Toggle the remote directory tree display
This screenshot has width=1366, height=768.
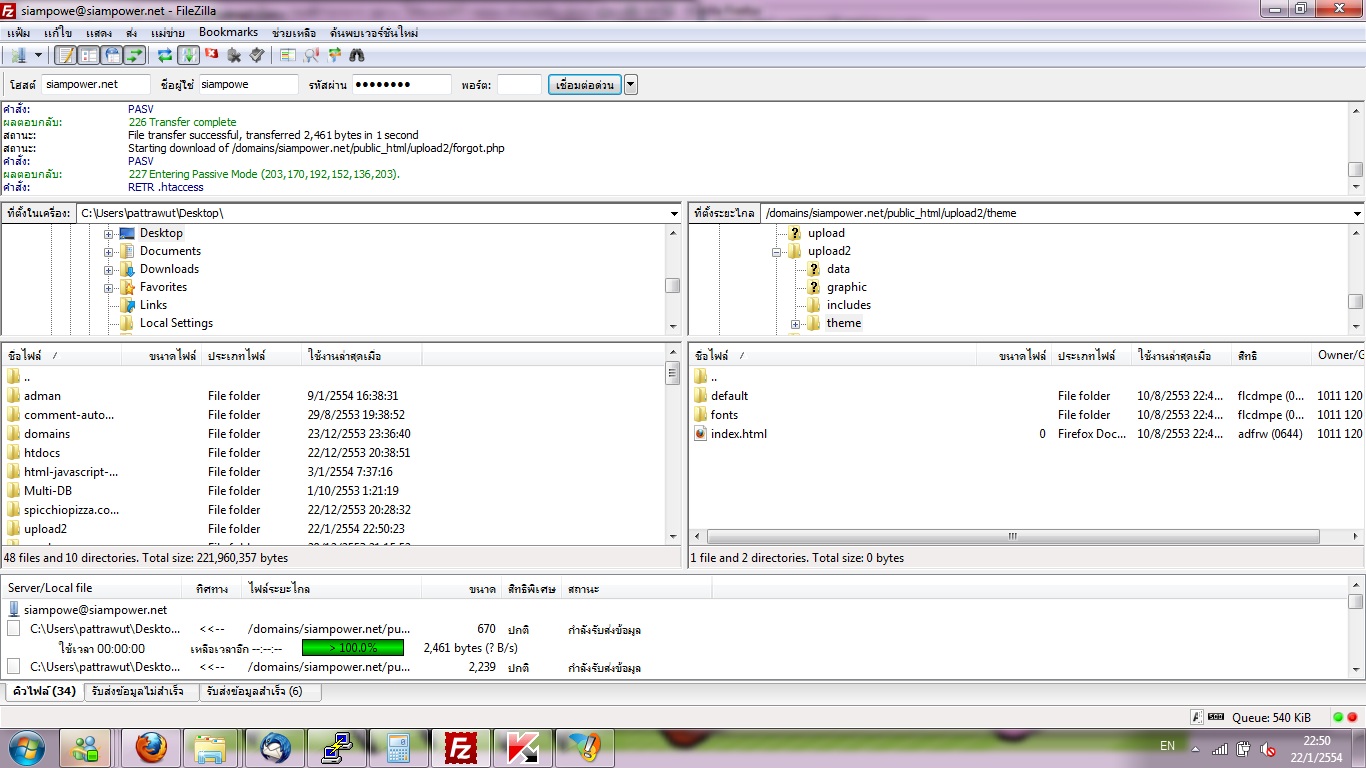pyautogui.click(x=112, y=55)
